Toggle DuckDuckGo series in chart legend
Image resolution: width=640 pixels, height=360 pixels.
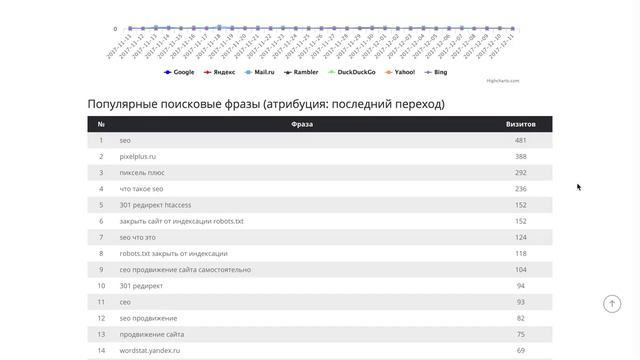[x=351, y=72]
